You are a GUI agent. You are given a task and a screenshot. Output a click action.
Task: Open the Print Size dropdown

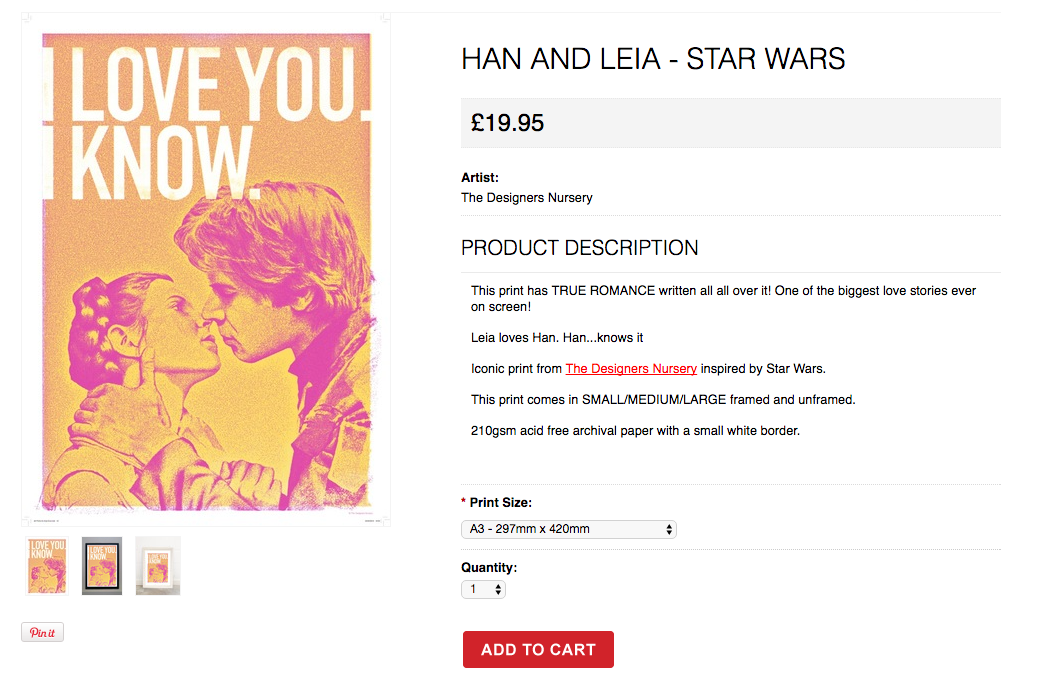[x=568, y=529]
